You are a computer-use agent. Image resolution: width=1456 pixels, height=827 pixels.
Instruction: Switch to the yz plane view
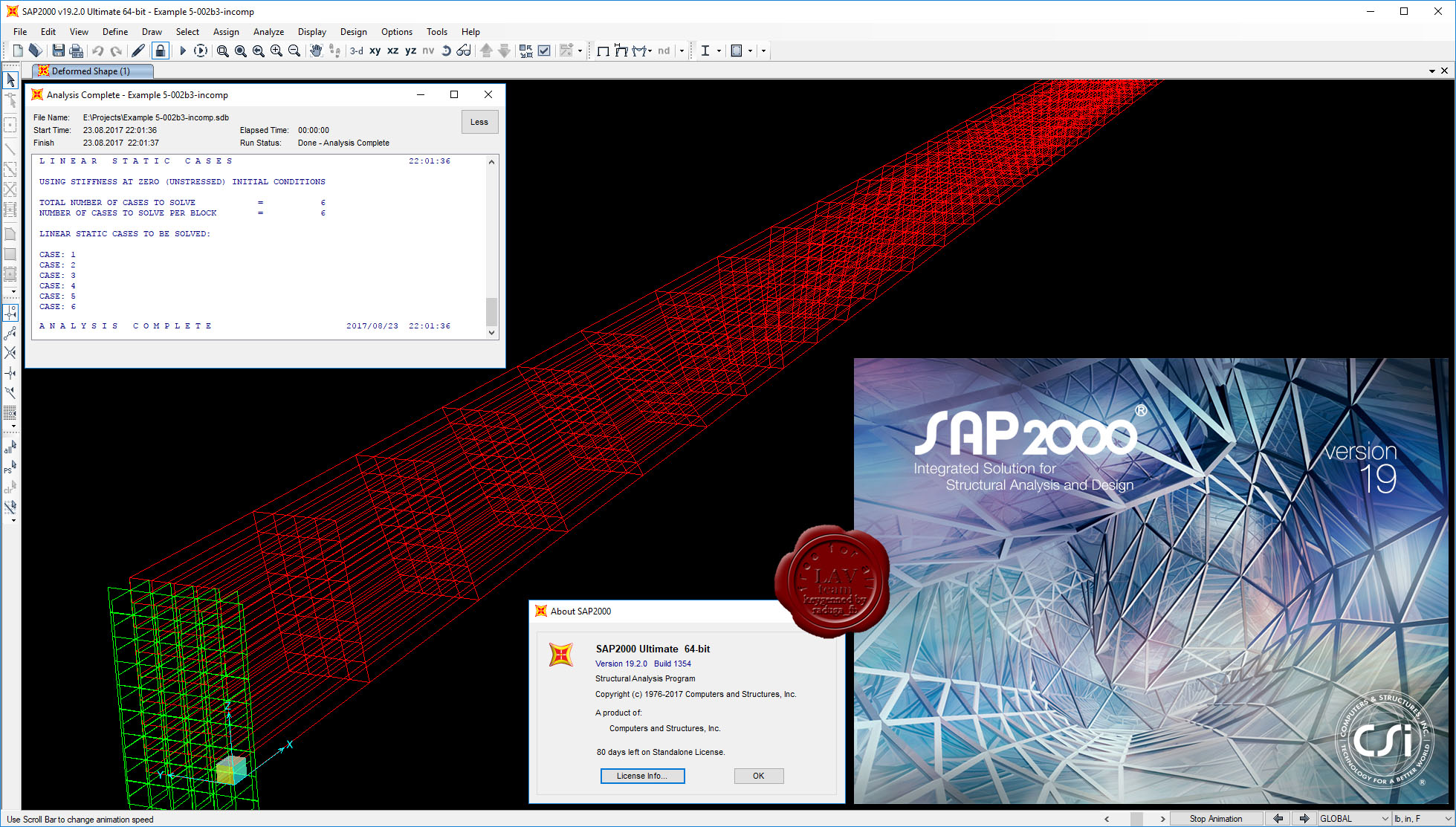click(x=411, y=51)
